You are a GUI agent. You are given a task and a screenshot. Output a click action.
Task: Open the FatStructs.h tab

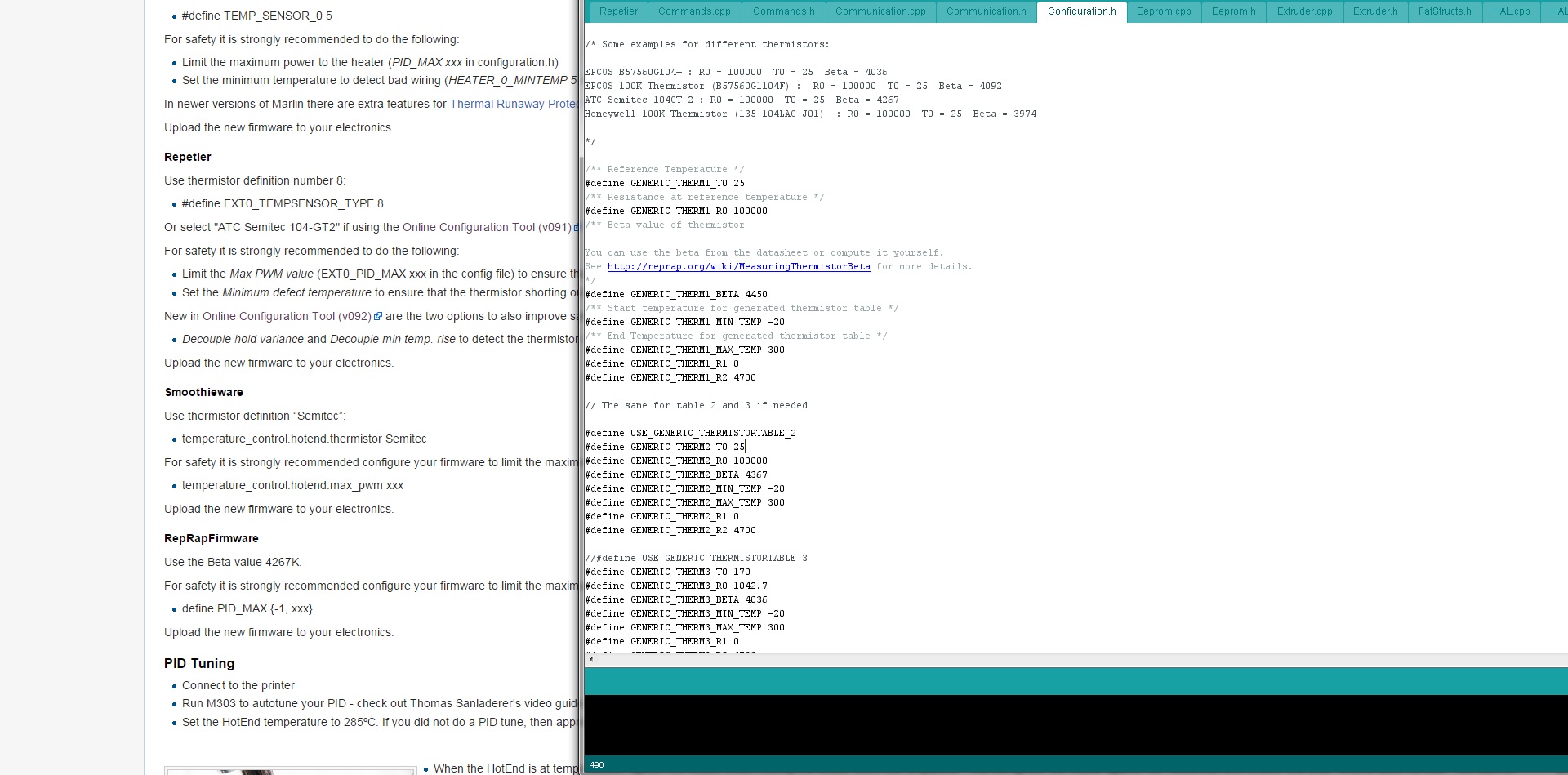click(1444, 11)
